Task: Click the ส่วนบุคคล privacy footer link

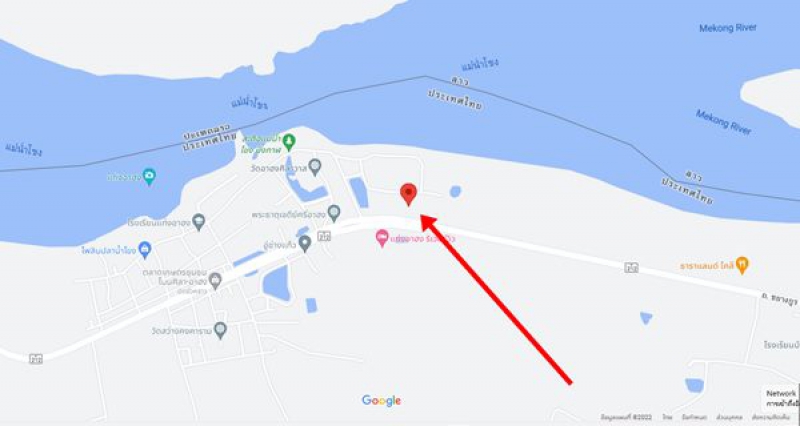Action: (x=728, y=417)
